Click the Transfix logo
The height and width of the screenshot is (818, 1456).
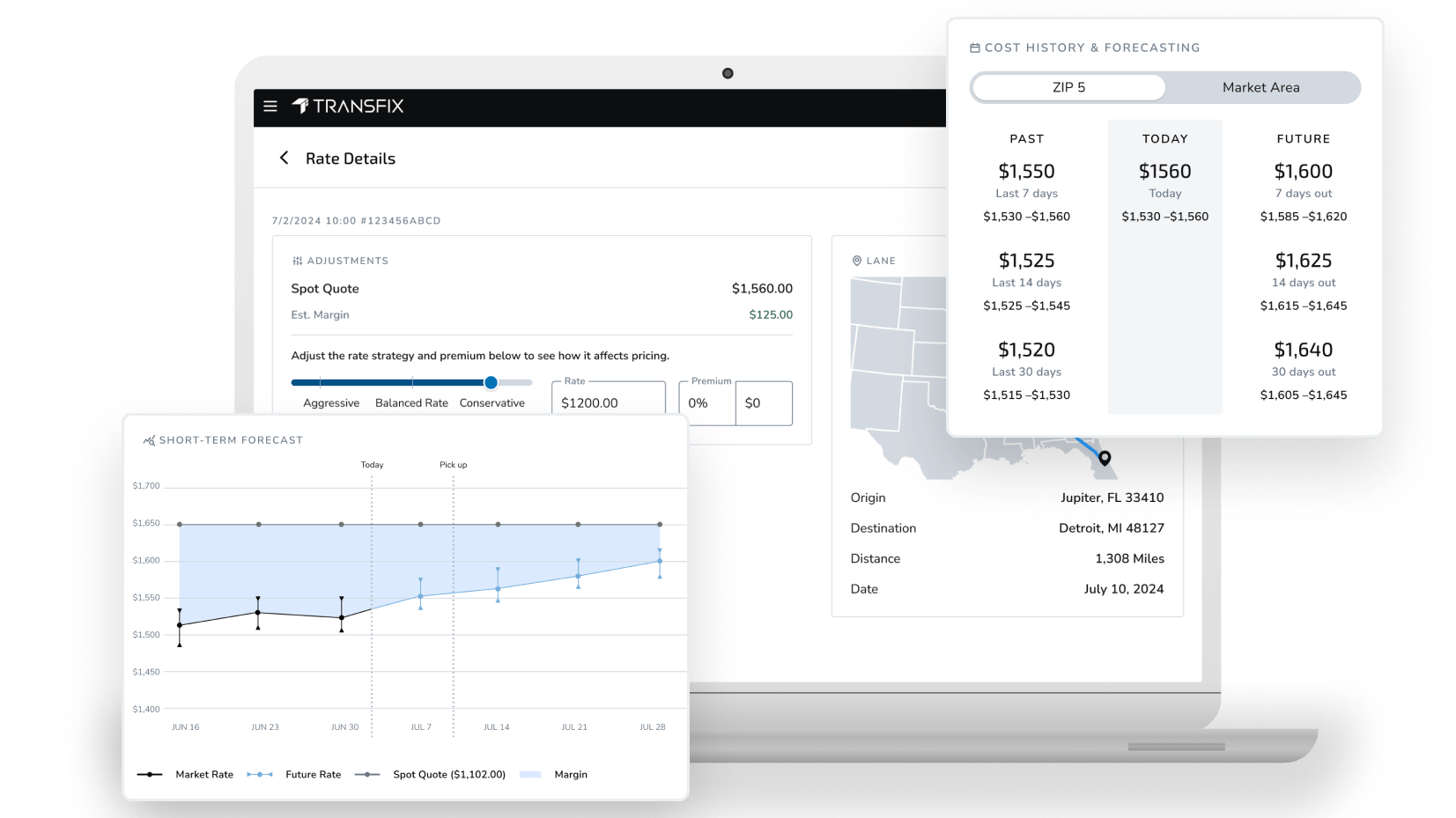pos(349,106)
